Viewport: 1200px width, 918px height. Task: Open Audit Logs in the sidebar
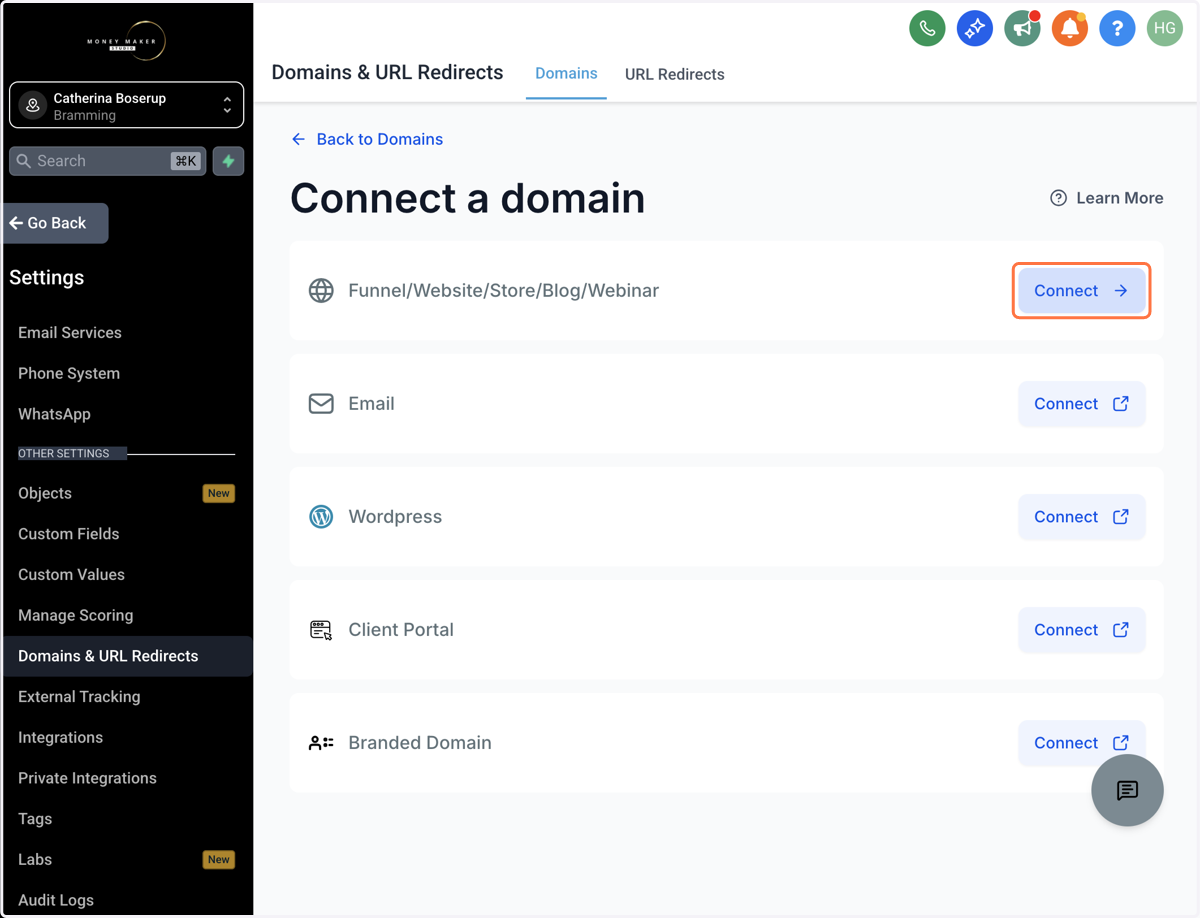[56, 900]
